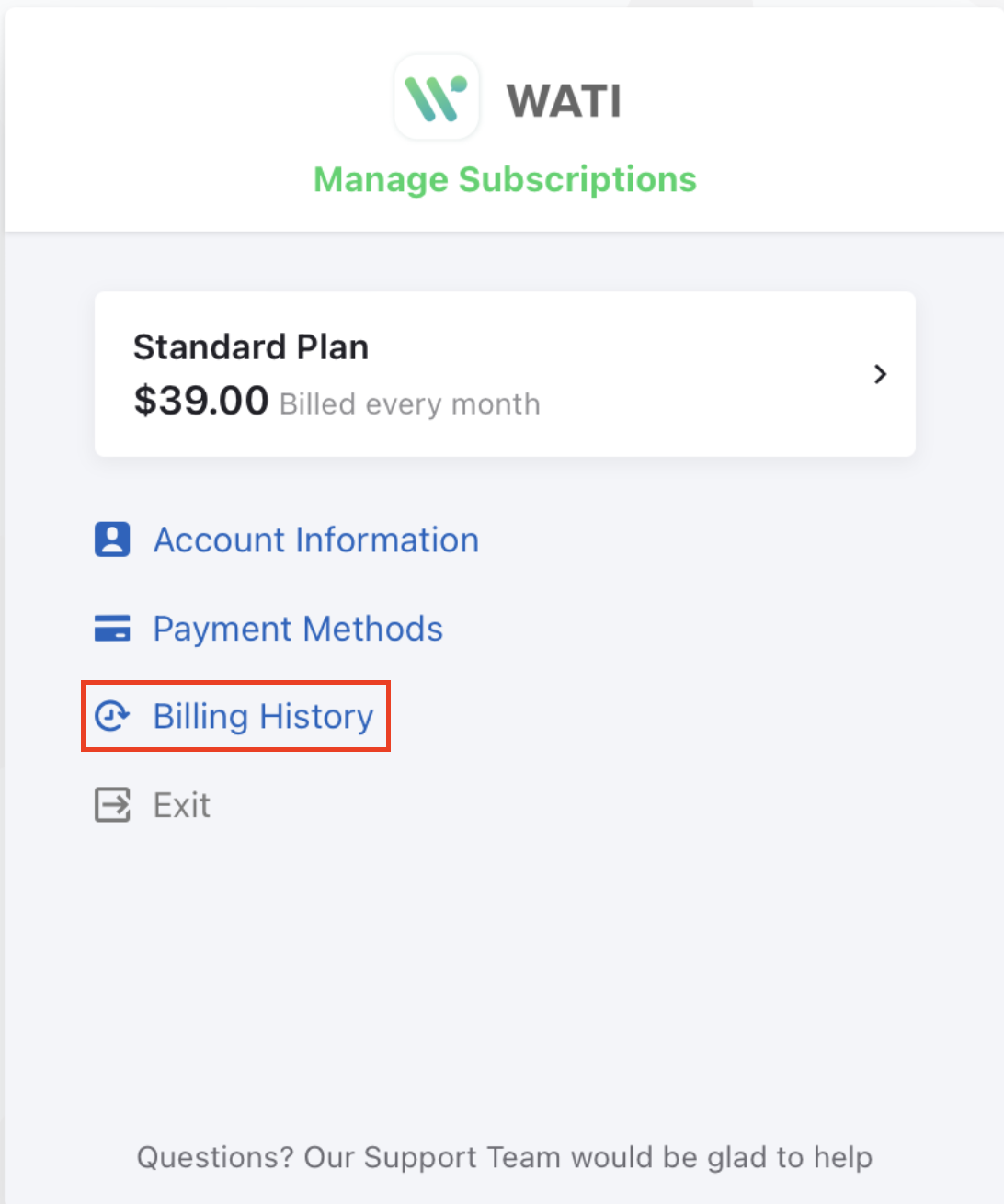Click the Exit door icon

112,804
